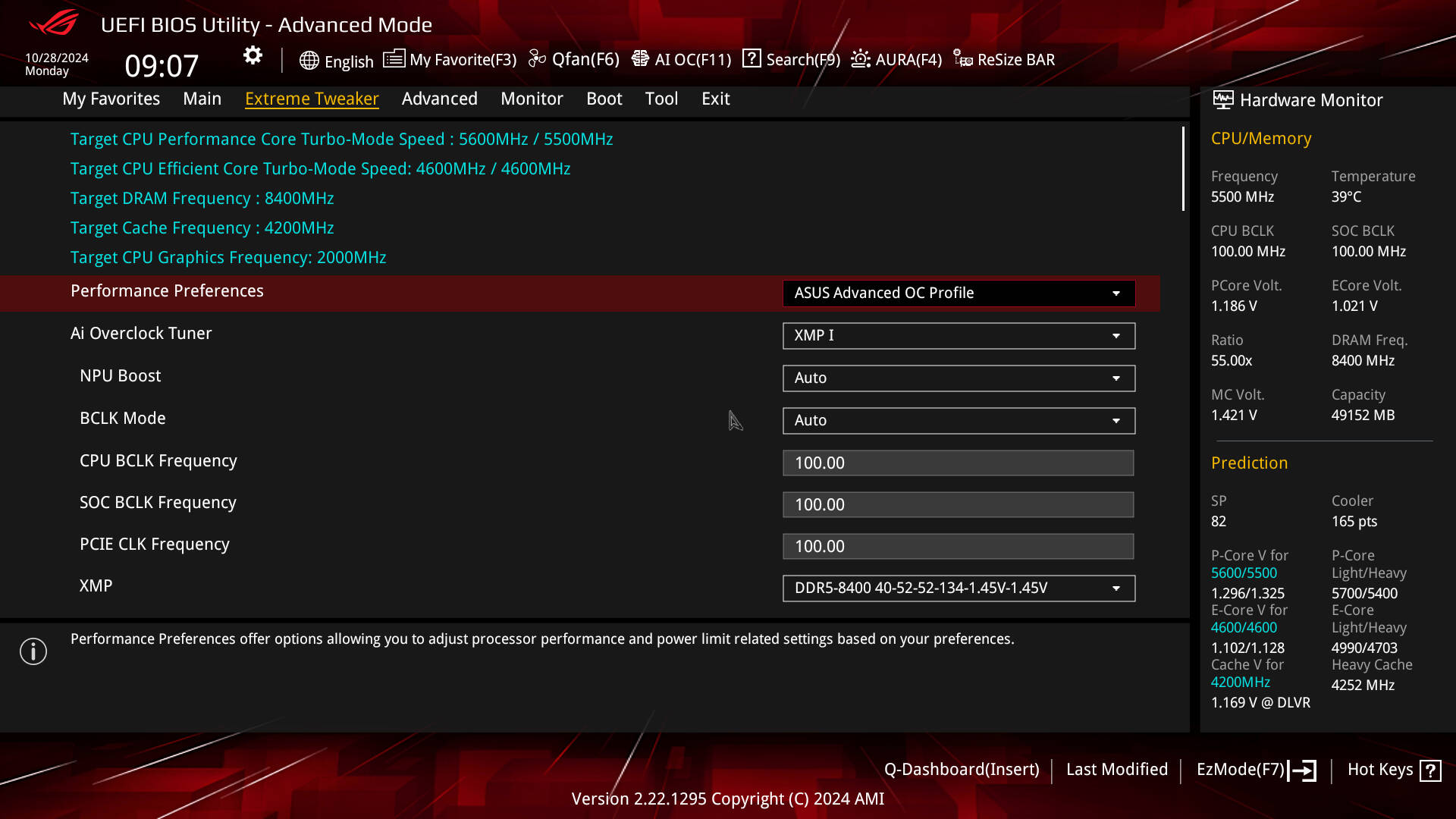Open Q-Dashboard(Insert) link
Viewport: 1456px width, 819px height.
[961, 770]
